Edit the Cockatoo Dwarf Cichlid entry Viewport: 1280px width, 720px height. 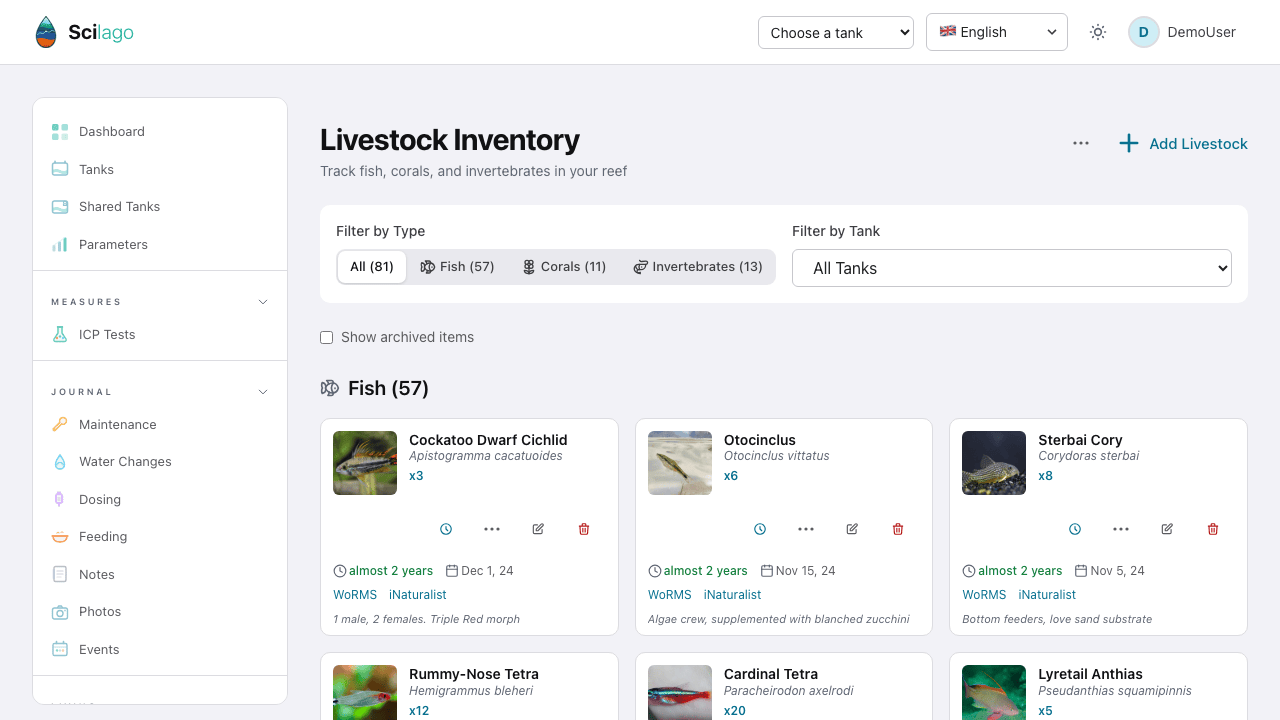(538, 529)
